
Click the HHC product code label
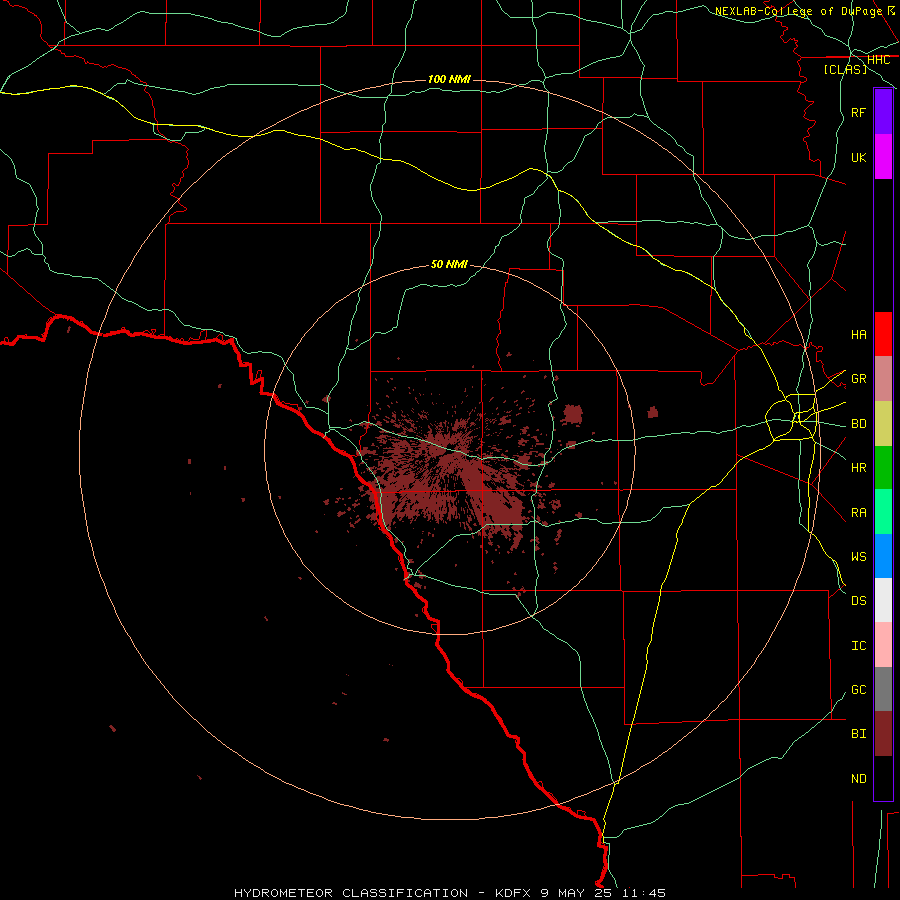(878, 60)
